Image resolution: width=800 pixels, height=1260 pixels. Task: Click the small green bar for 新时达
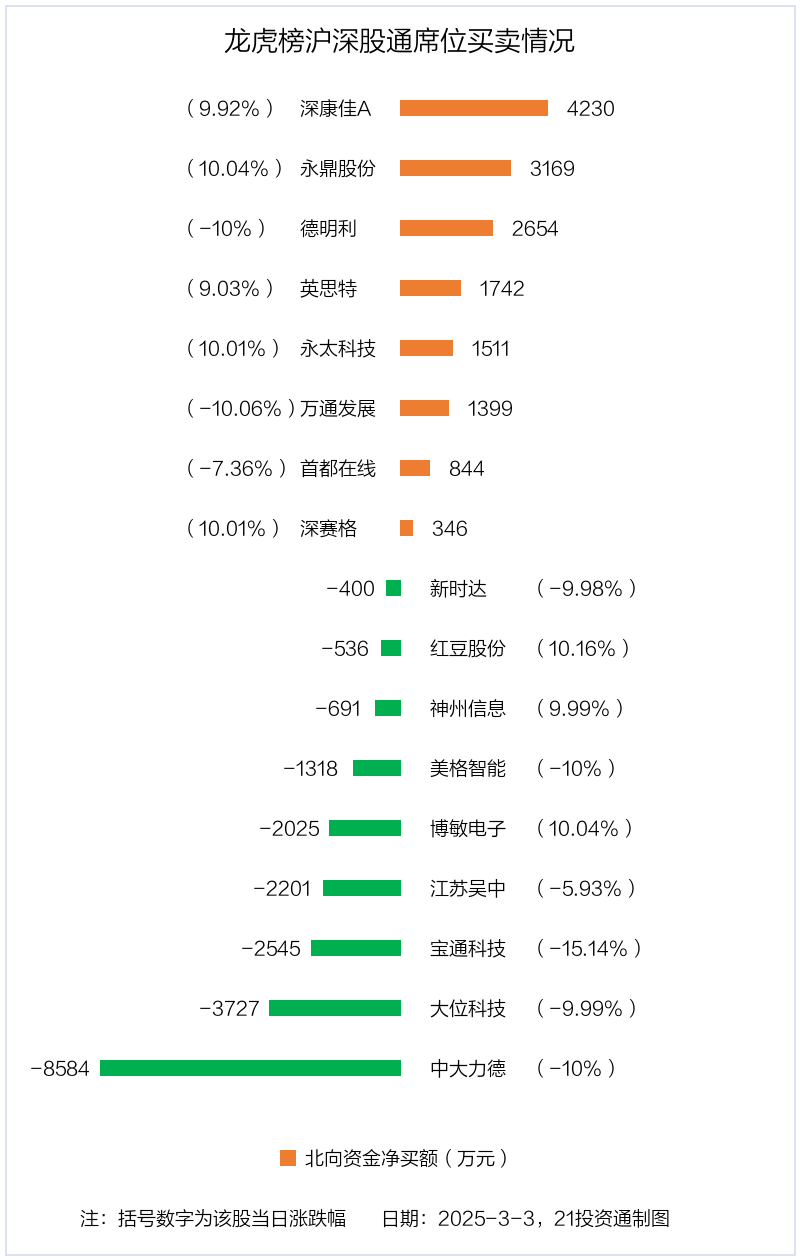point(393,588)
